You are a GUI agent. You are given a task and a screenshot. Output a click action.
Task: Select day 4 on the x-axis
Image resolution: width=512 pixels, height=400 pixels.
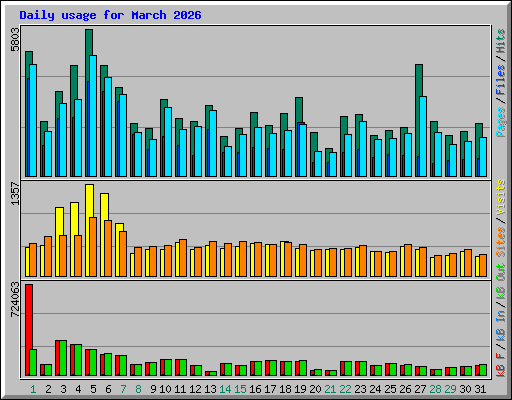(x=78, y=389)
